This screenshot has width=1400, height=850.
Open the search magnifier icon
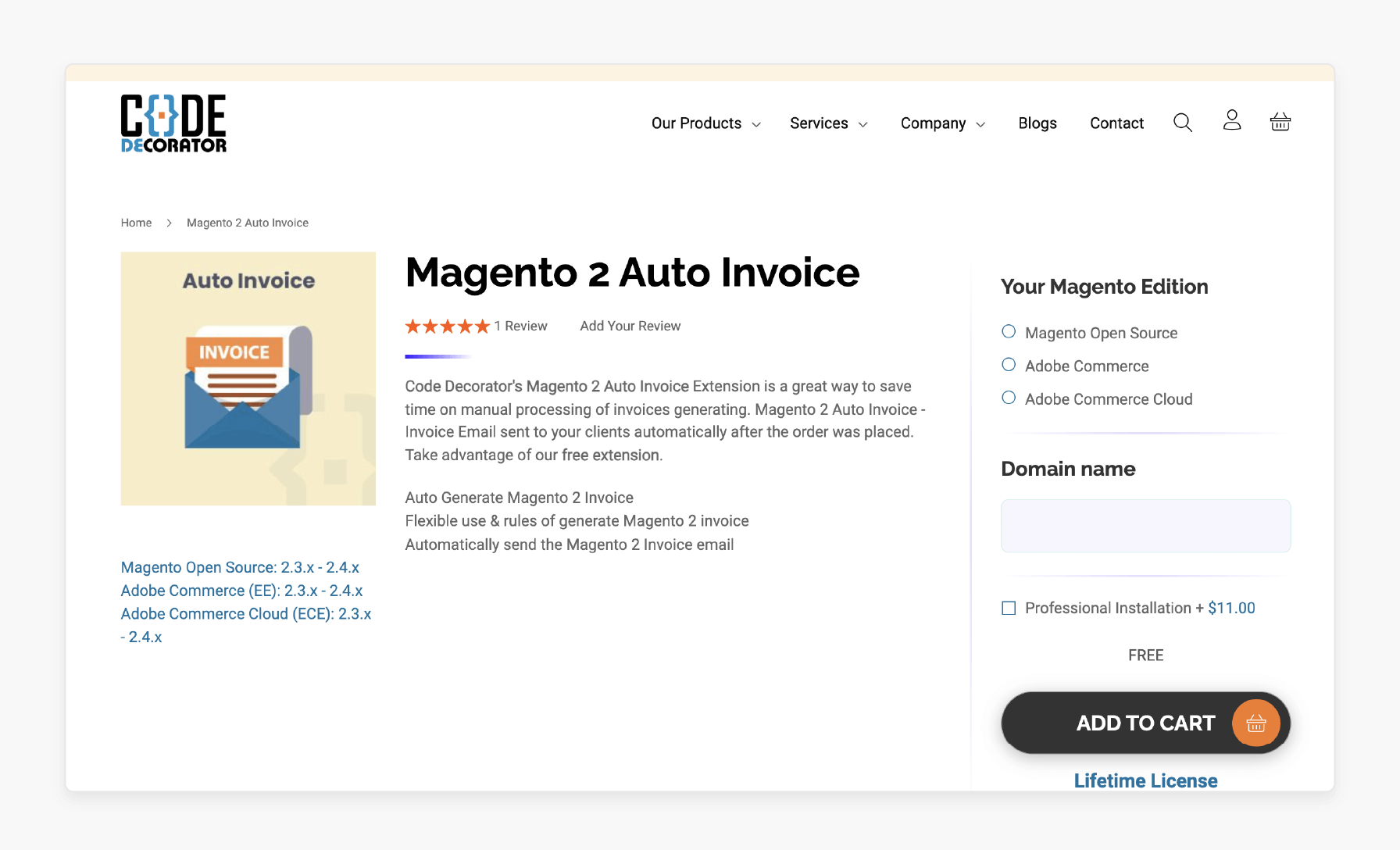click(1183, 123)
